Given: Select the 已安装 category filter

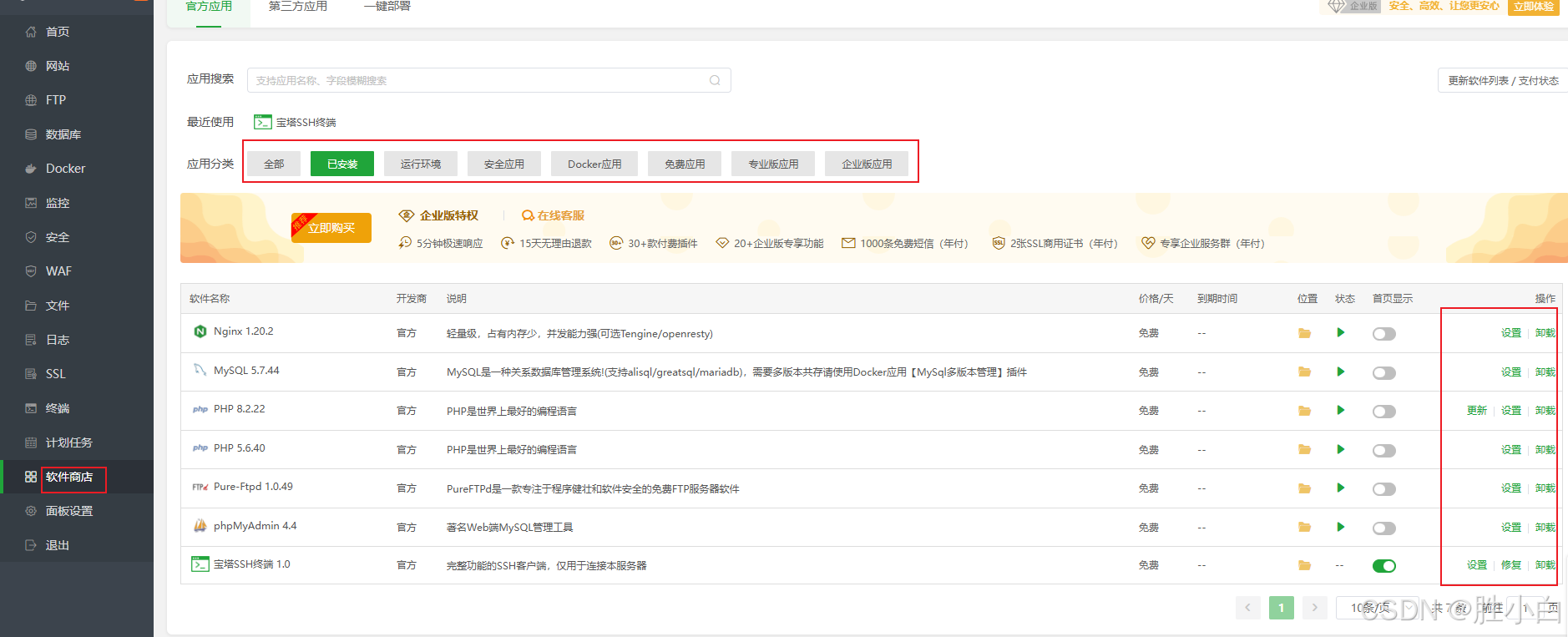Looking at the screenshot, I should [x=342, y=164].
